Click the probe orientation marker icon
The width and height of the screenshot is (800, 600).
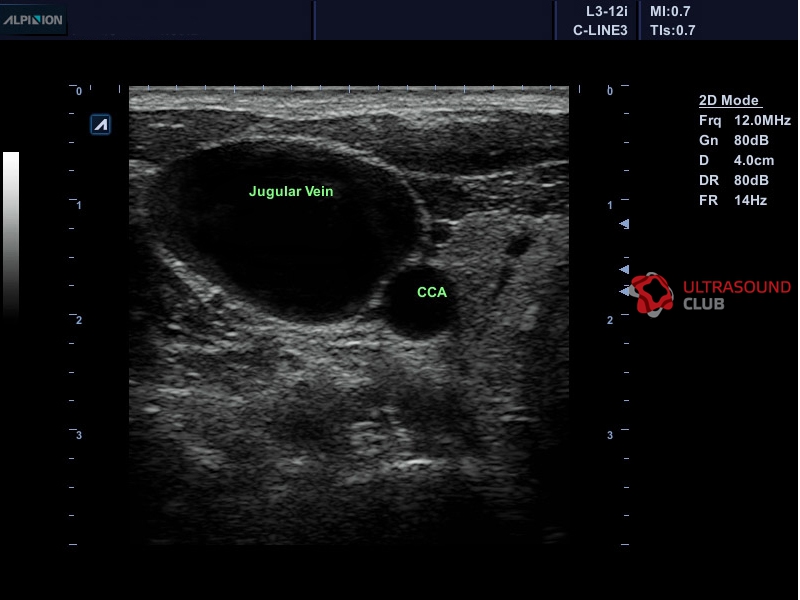click(101, 124)
